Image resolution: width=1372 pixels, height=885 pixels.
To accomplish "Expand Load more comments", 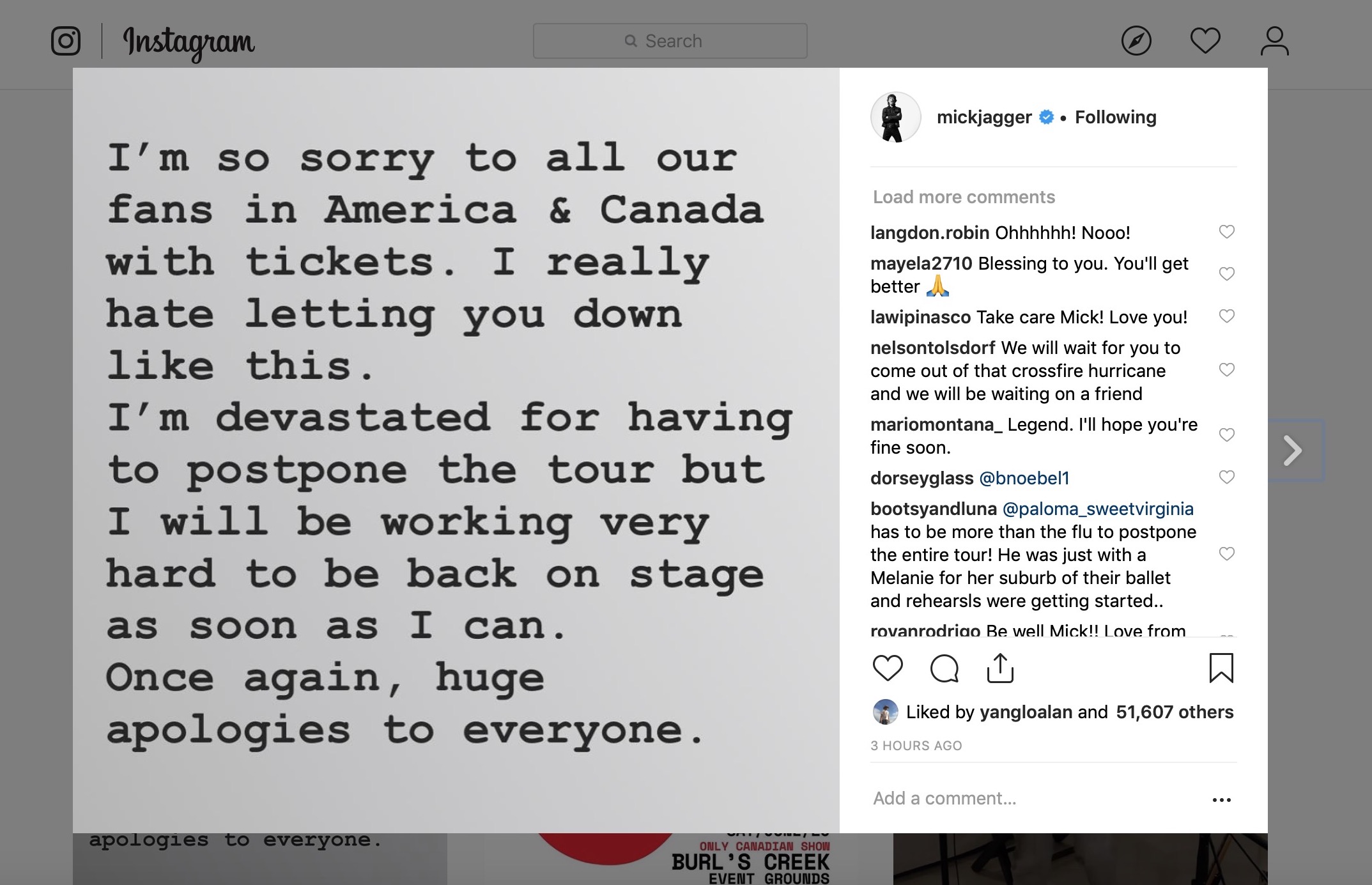I will pyautogui.click(x=964, y=197).
